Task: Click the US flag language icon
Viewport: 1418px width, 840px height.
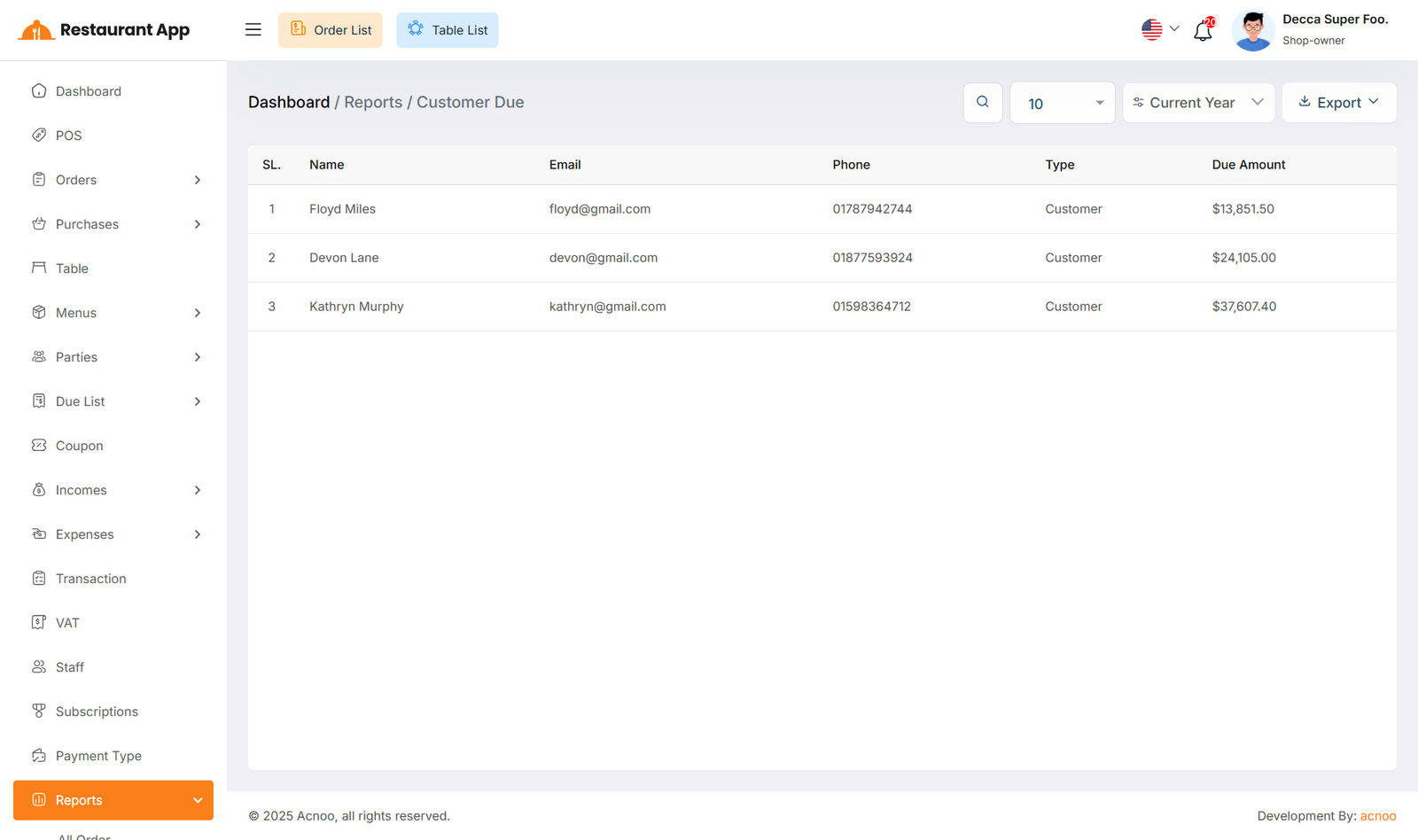Action: 1151,30
